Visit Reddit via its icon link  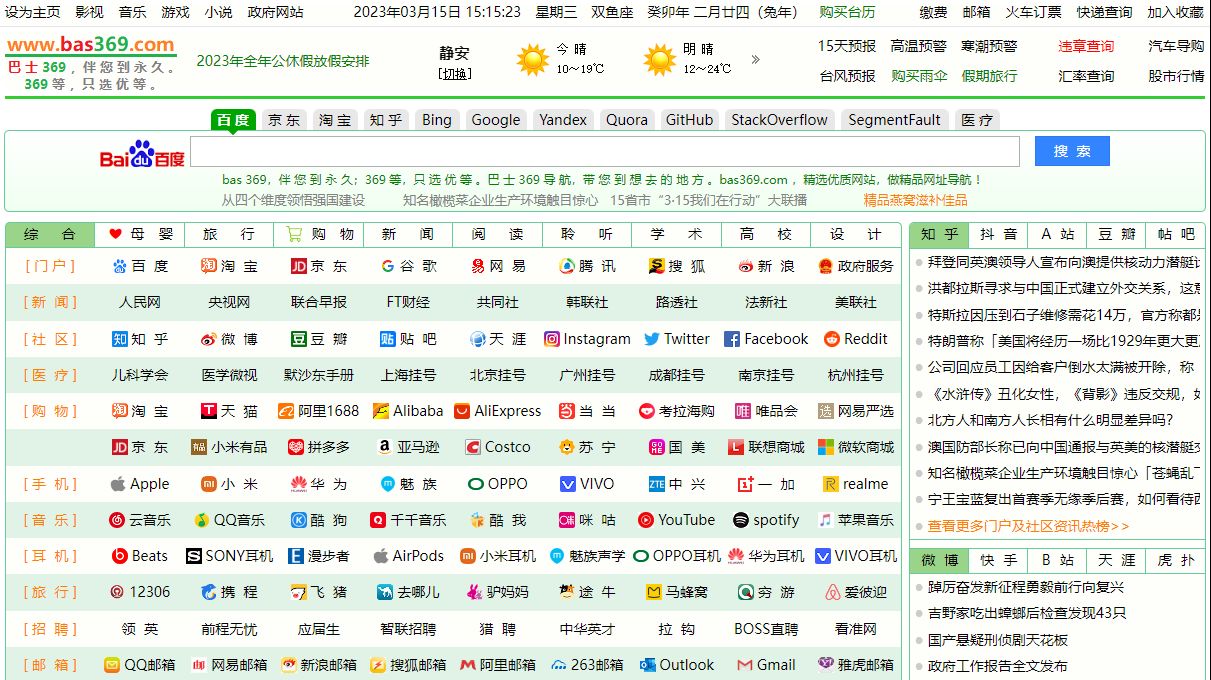pos(856,339)
